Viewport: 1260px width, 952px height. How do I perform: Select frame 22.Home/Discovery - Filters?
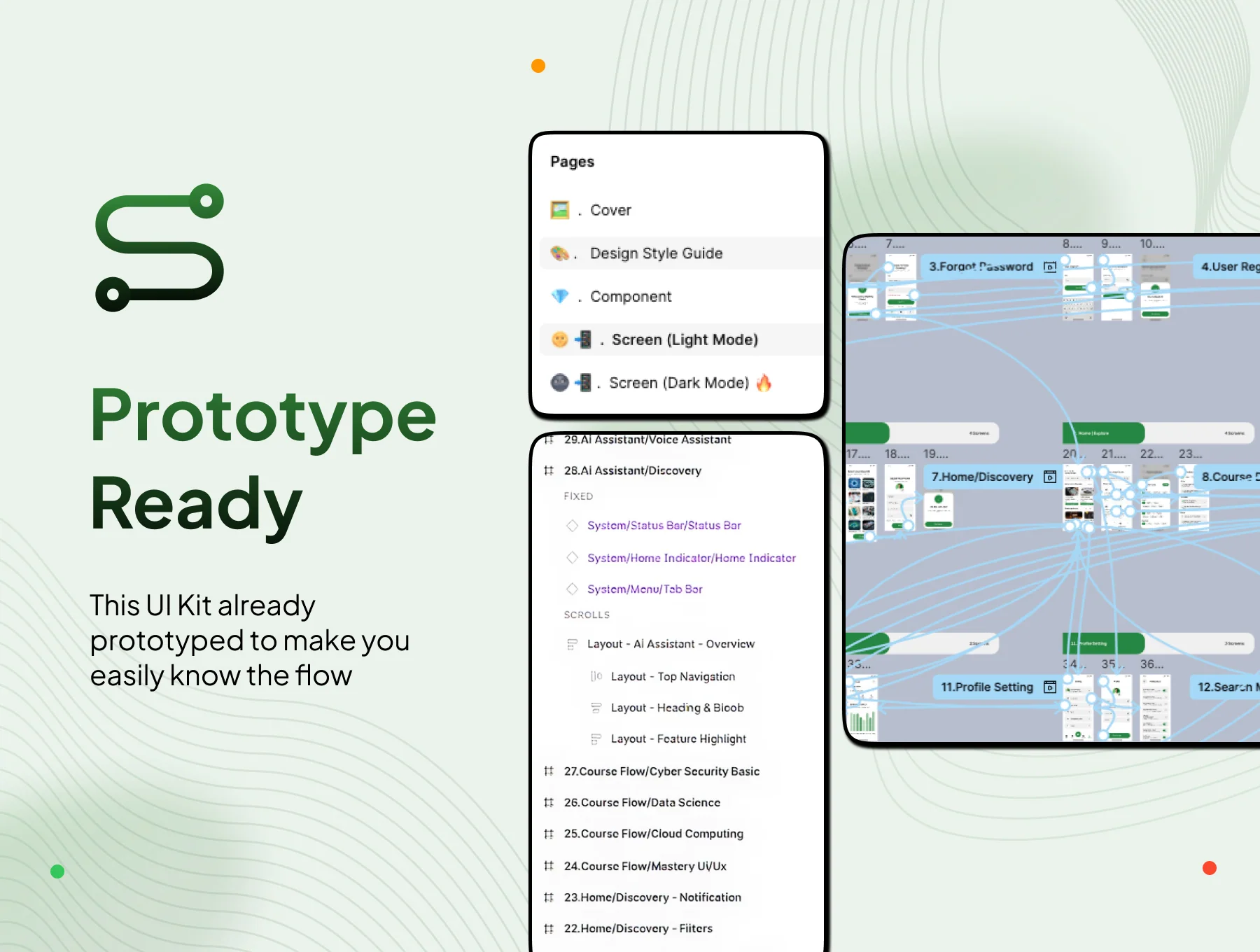[x=638, y=929]
